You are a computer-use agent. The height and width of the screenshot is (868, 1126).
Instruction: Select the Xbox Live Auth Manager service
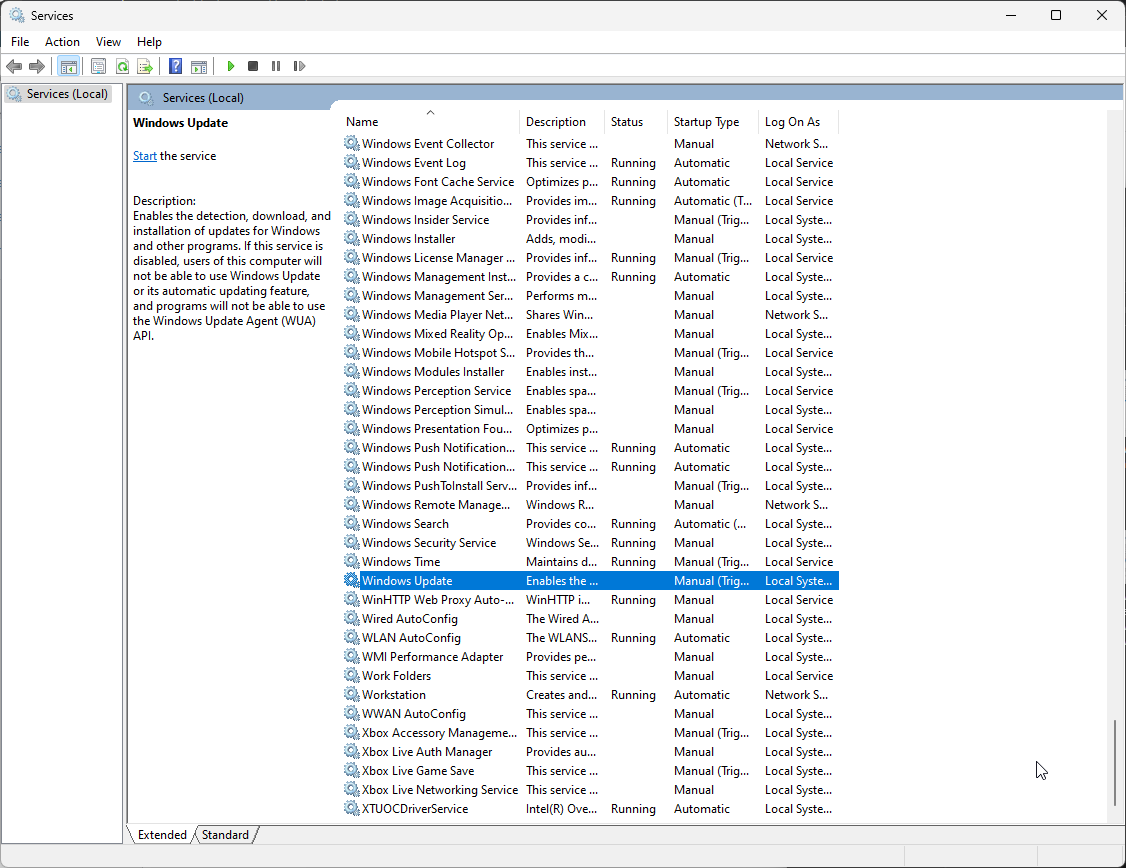pos(591,752)
